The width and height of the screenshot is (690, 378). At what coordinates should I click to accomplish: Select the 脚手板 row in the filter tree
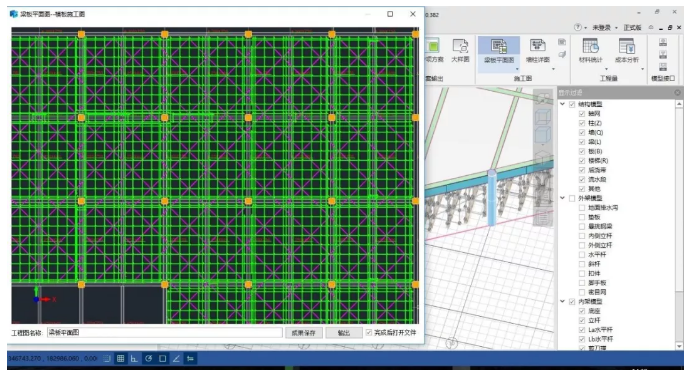pyautogui.click(x=597, y=283)
